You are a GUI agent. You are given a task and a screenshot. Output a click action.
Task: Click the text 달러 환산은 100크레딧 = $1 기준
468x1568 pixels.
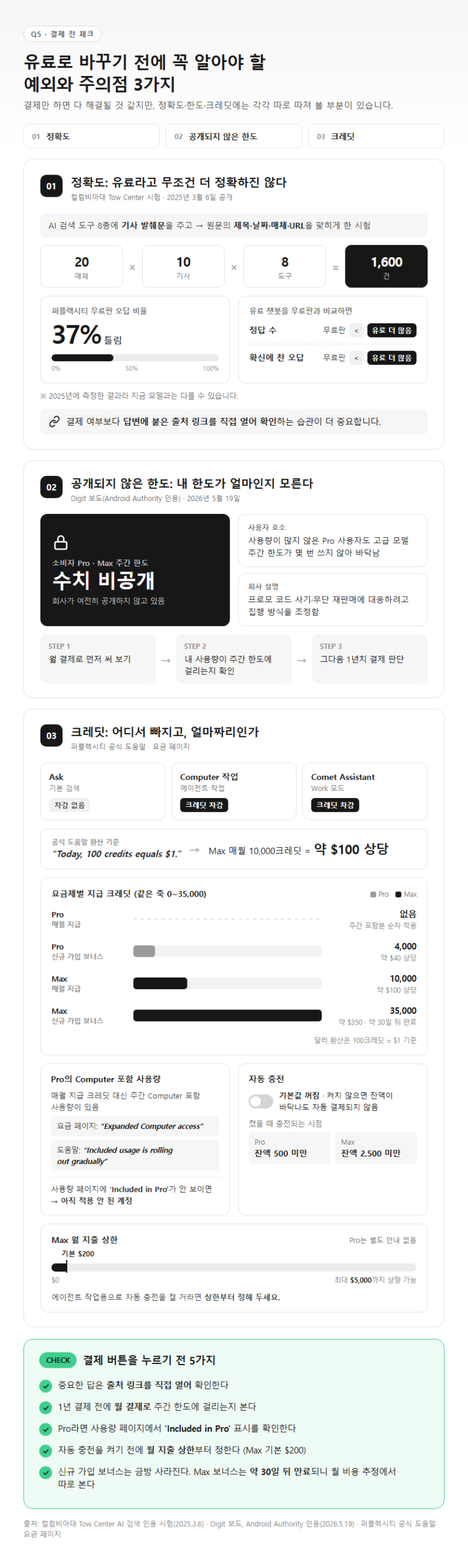click(x=365, y=1040)
